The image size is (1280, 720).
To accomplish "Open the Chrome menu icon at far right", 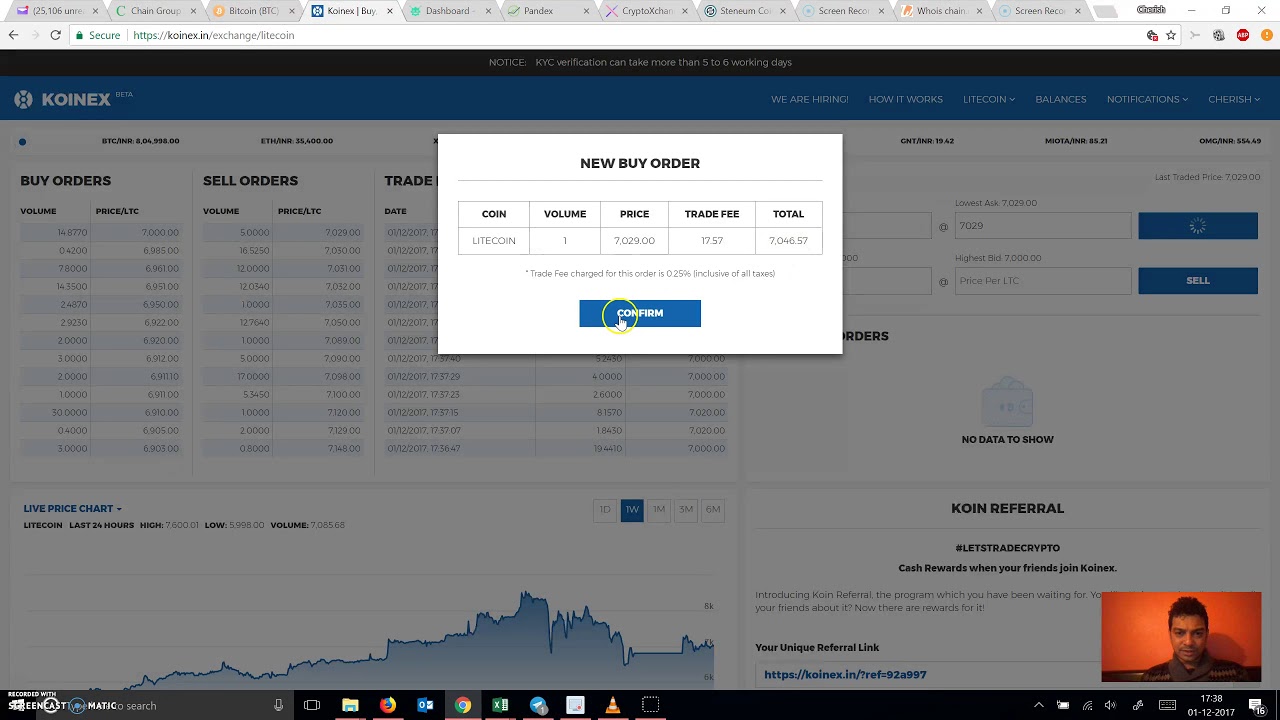I will click(1267, 35).
